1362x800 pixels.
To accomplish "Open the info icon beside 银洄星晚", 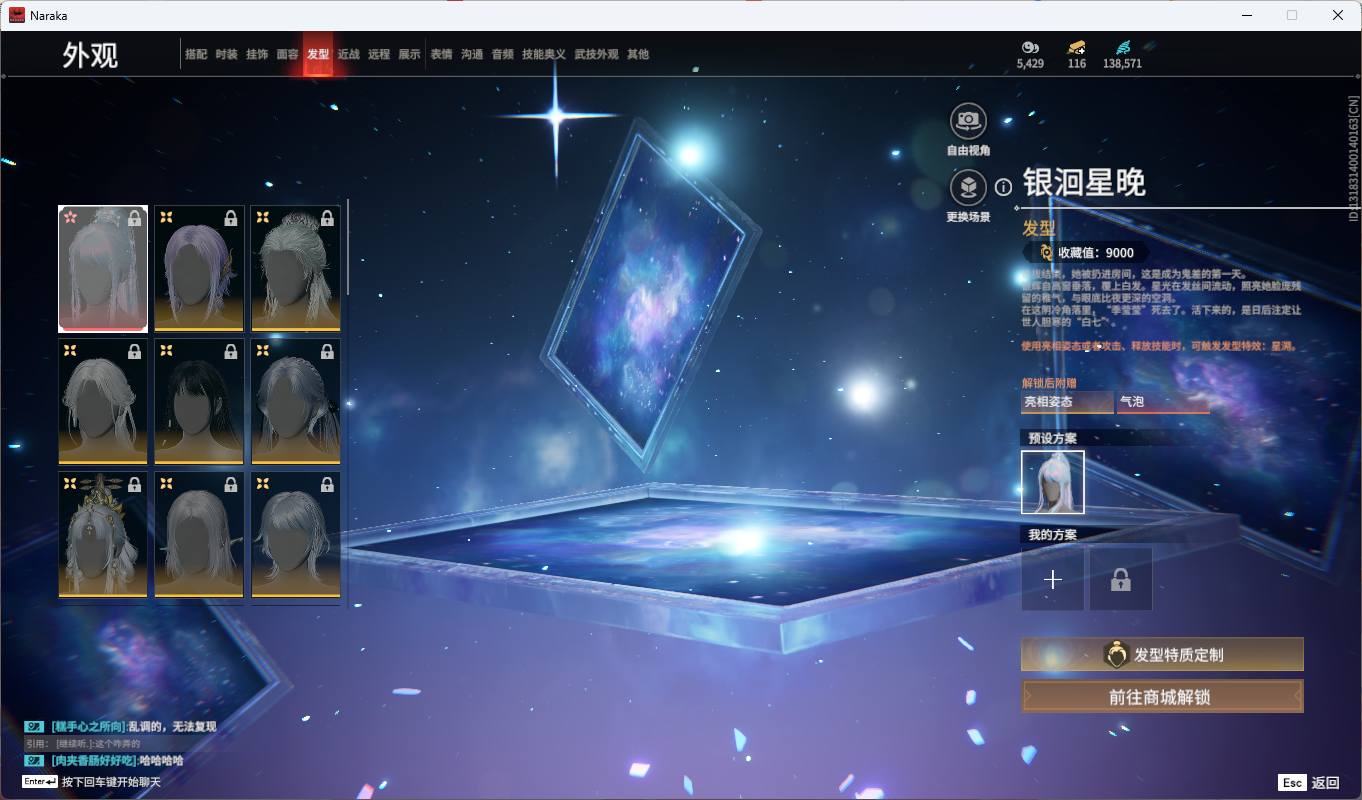I will tap(1003, 187).
